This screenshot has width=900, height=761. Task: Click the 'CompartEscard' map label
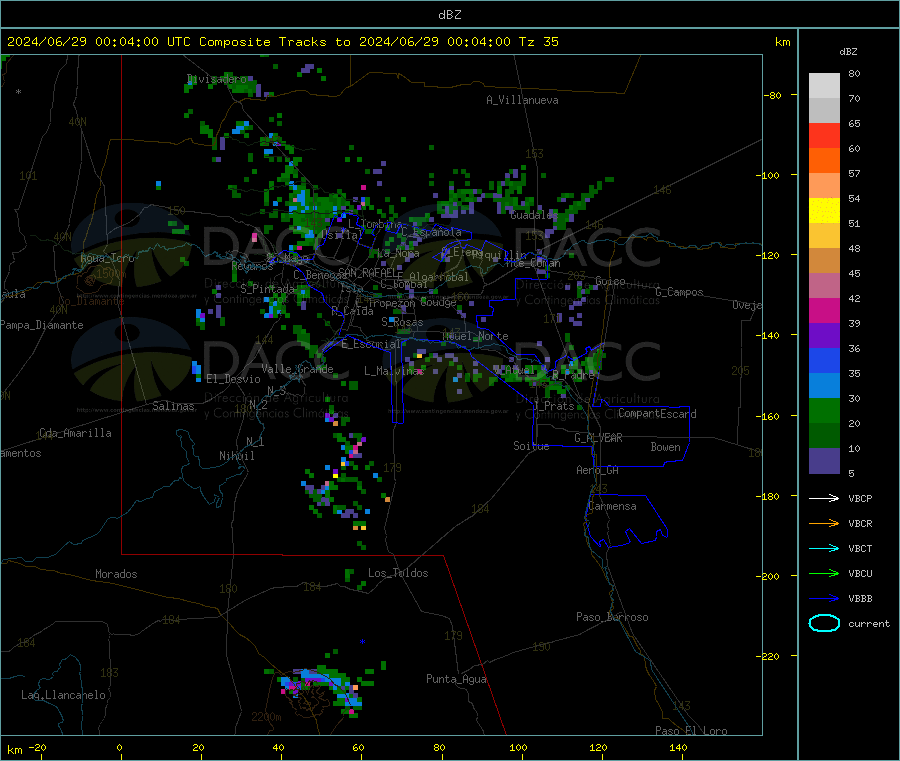(657, 414)
